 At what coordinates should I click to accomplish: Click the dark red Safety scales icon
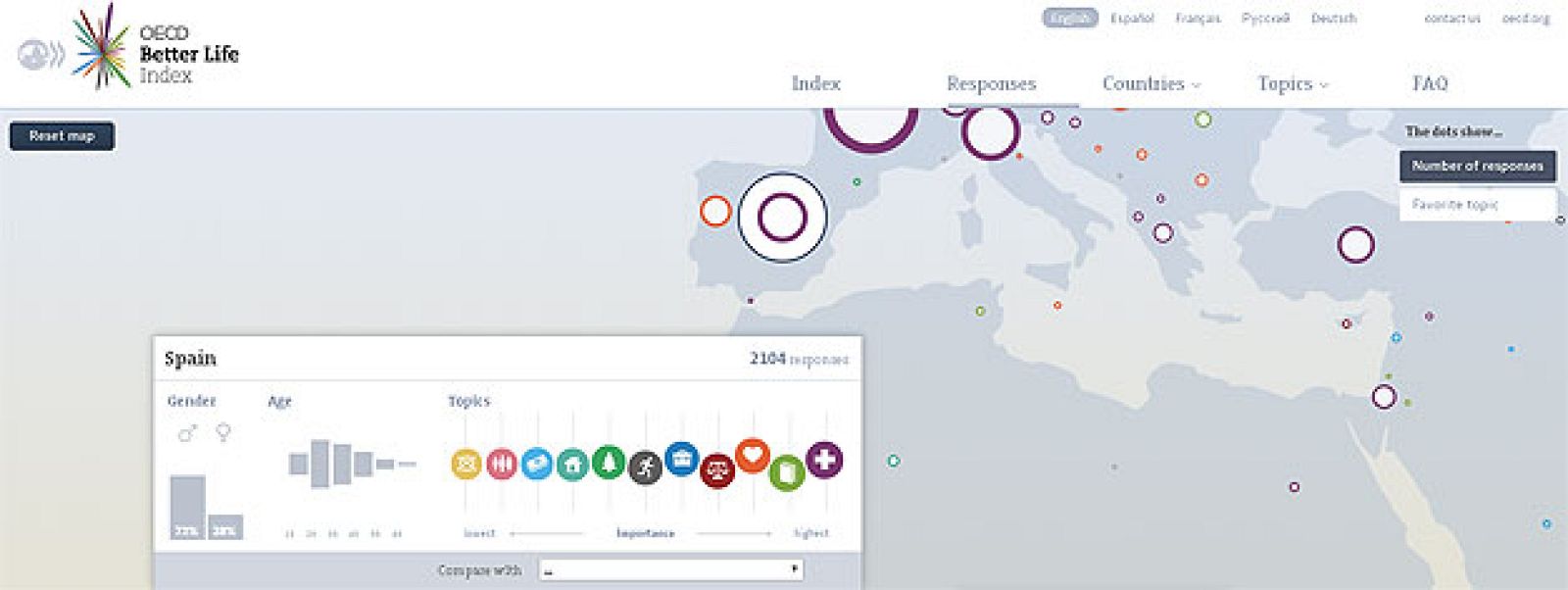tap(717, 471)
